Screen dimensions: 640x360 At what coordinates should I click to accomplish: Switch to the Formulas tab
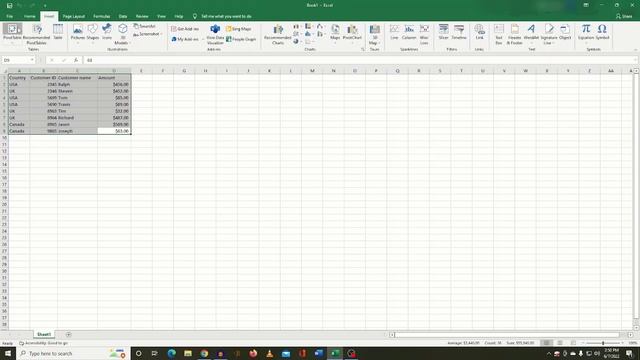(x=102, y=16)
